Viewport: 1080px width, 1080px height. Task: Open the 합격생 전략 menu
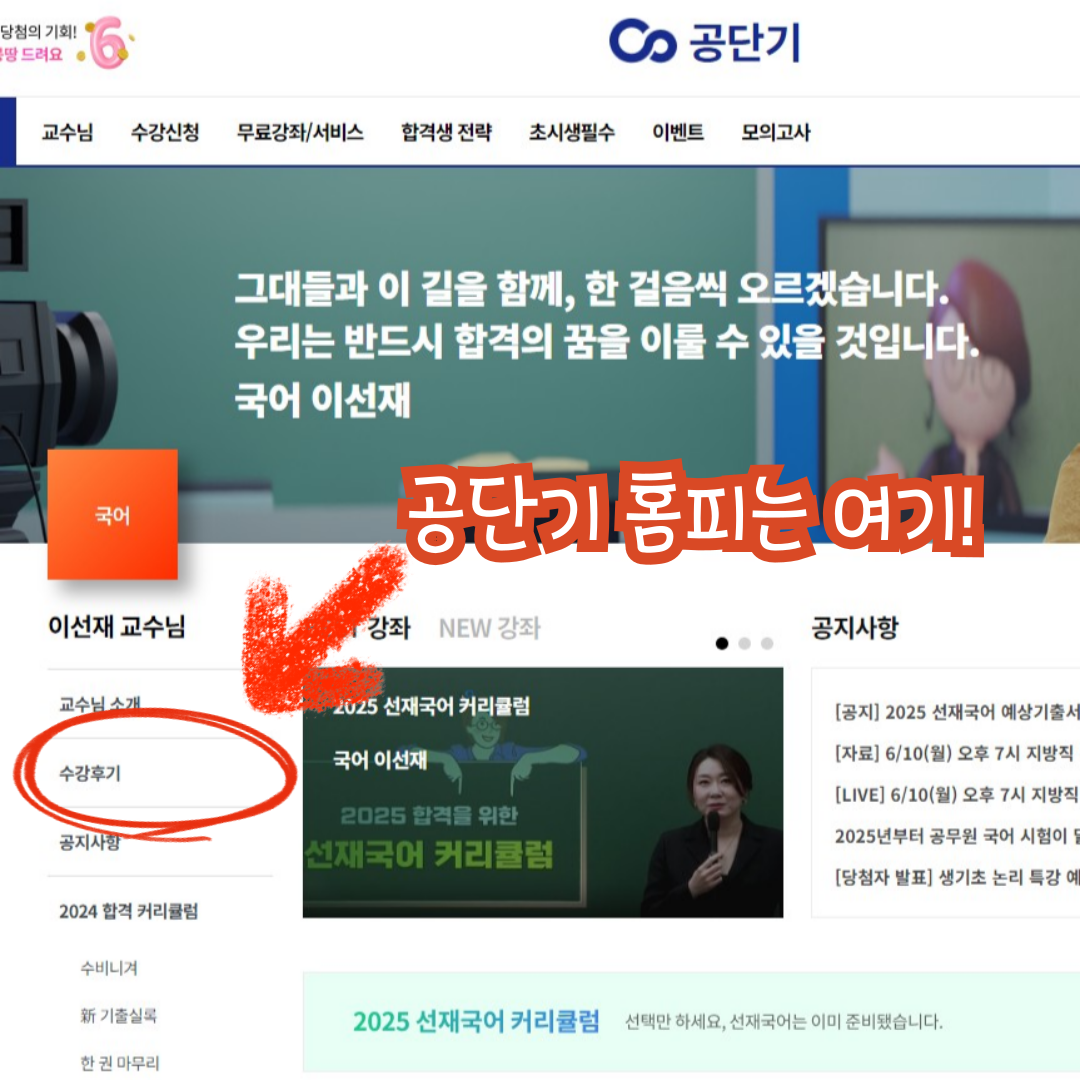pos(446,132)
